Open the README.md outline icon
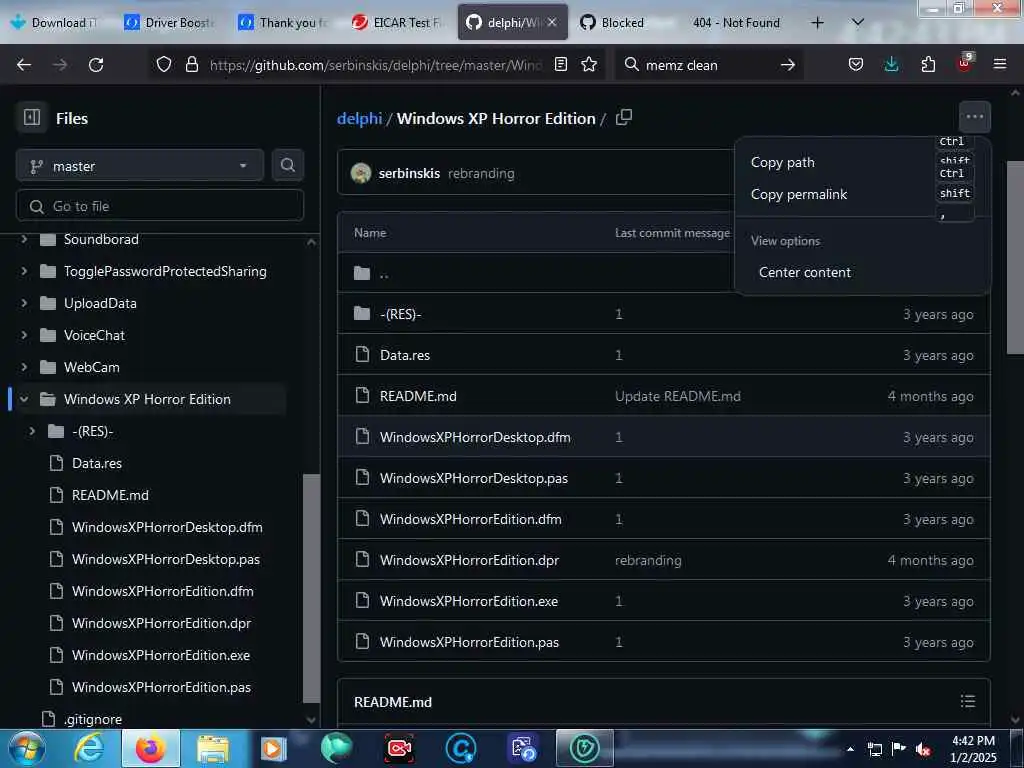Image resolution: width=1024 pixels, height=768 pixels. 968,701
